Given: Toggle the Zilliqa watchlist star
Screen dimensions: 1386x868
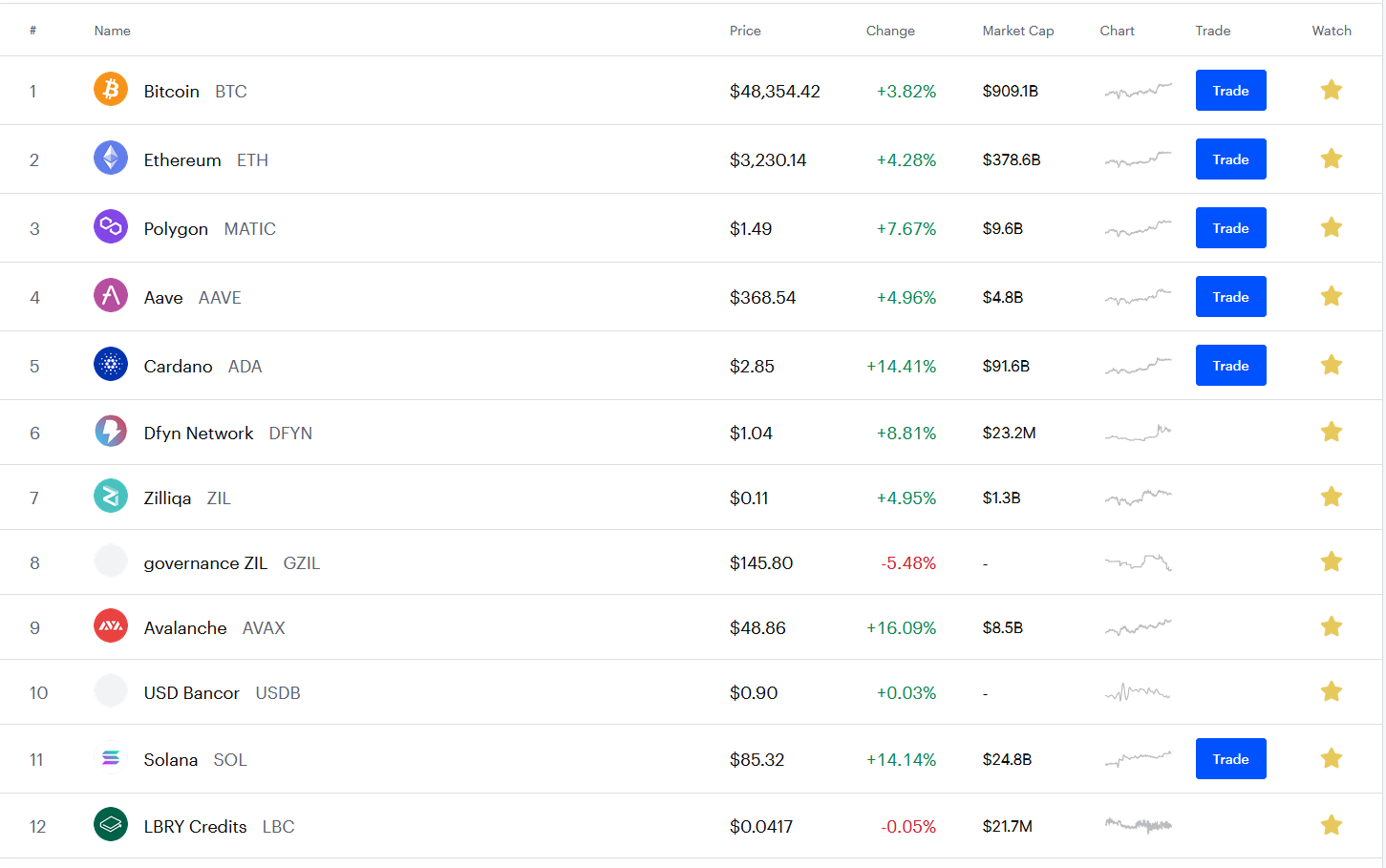Looking at the screenshot, I should (1332, 497).
